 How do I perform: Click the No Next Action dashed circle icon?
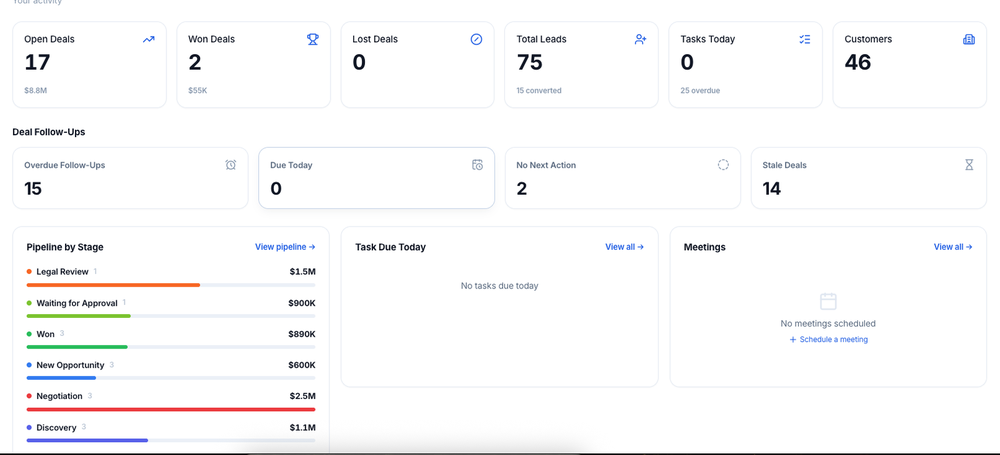click(x=723, y=165)
